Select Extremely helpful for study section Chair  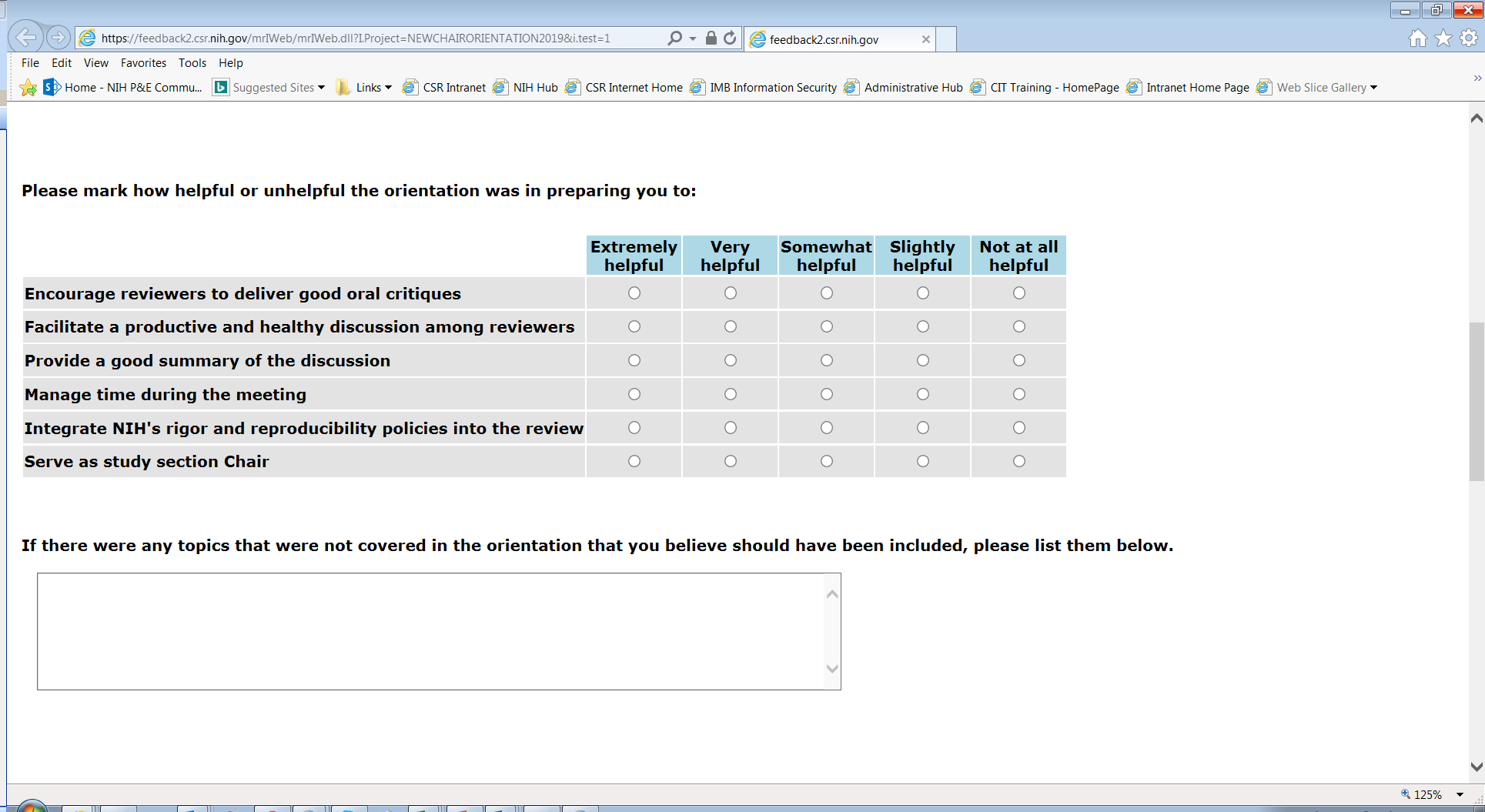634,461
